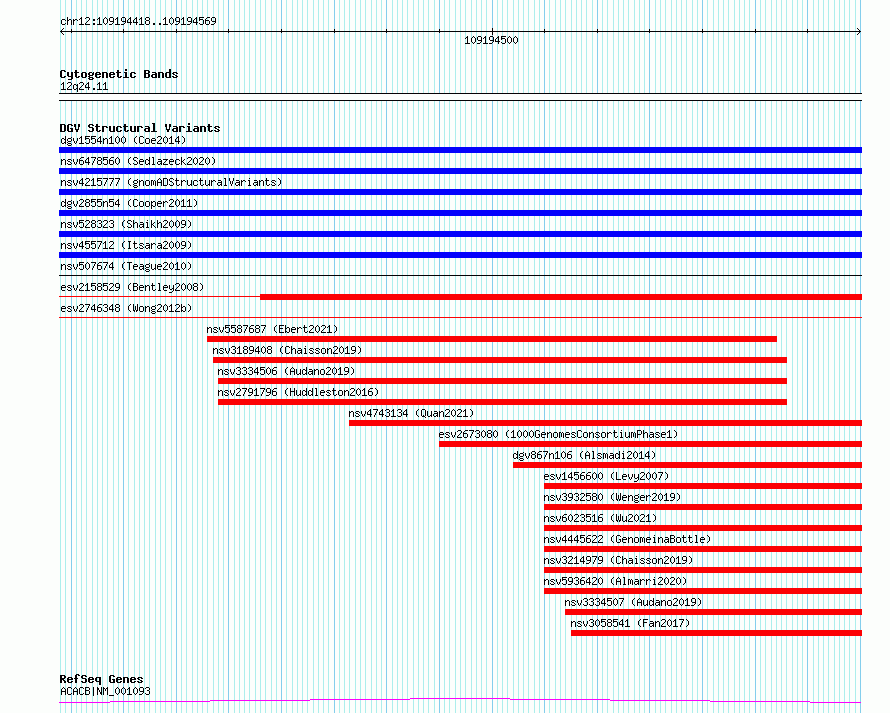Open esv2746348 (Wong2012b) variant details

(126, 308)
